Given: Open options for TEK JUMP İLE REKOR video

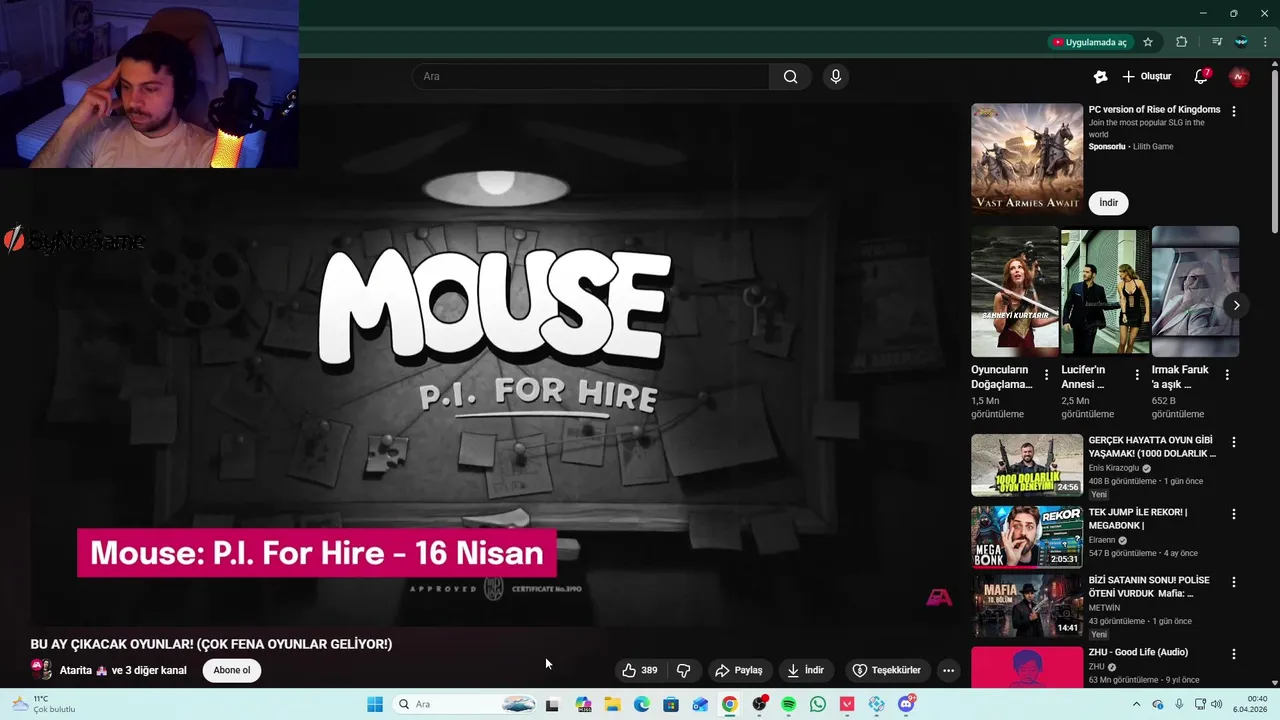Looking at the screenshot, I should 1233,514.
